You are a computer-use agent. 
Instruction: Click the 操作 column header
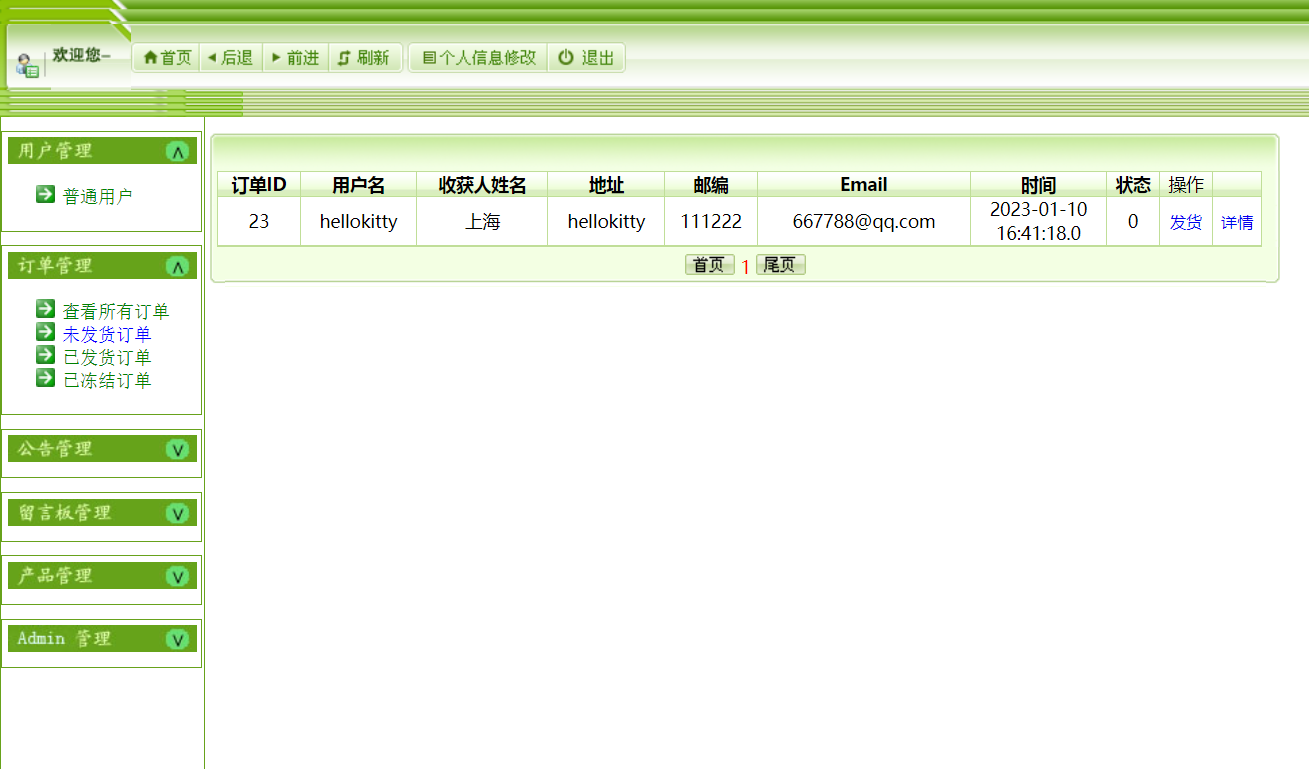click(1186, 185)
